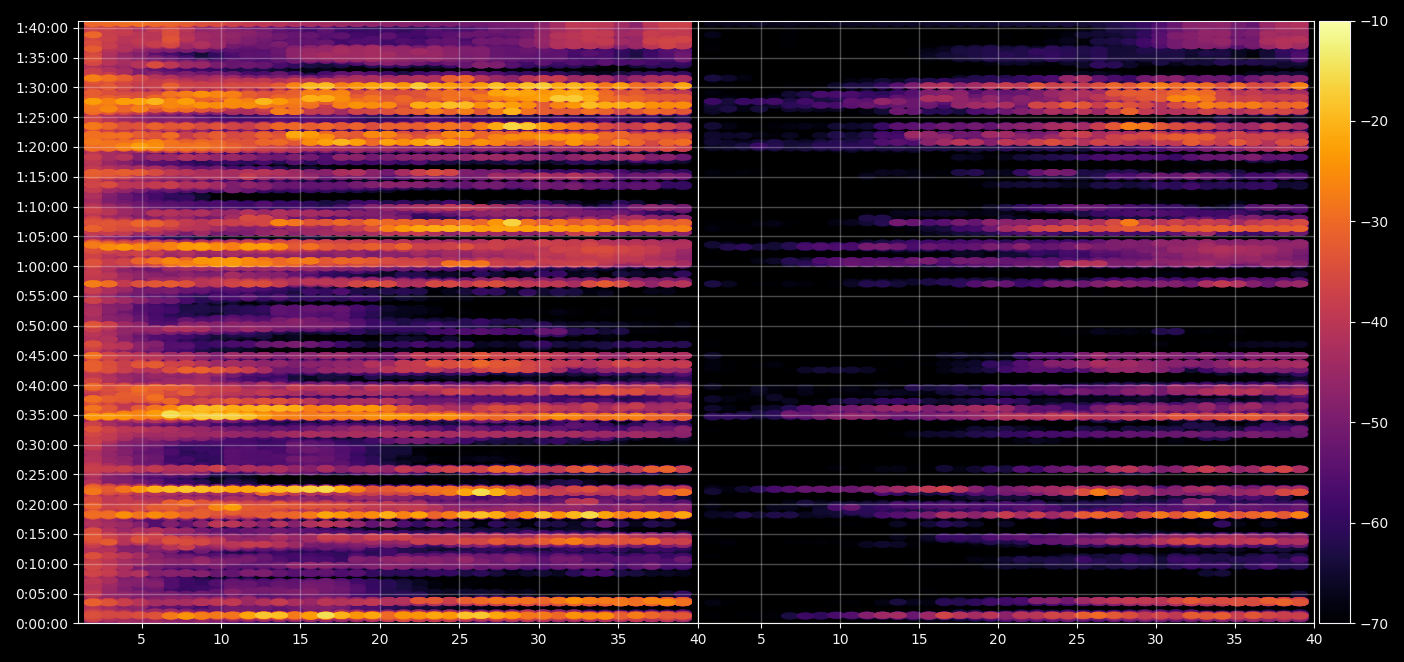Click the "1:30:00" y-axis label
This screenshot has height=662, width=1404.
(x=42, y=88)
